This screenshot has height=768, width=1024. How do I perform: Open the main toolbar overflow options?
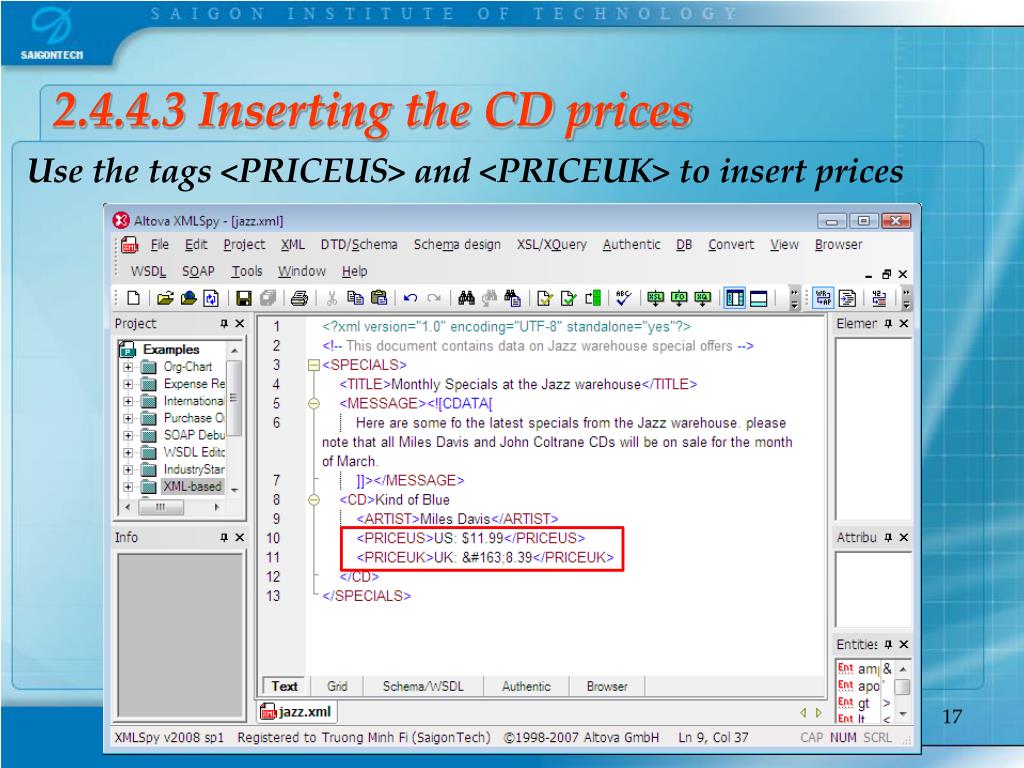(794, 298)
